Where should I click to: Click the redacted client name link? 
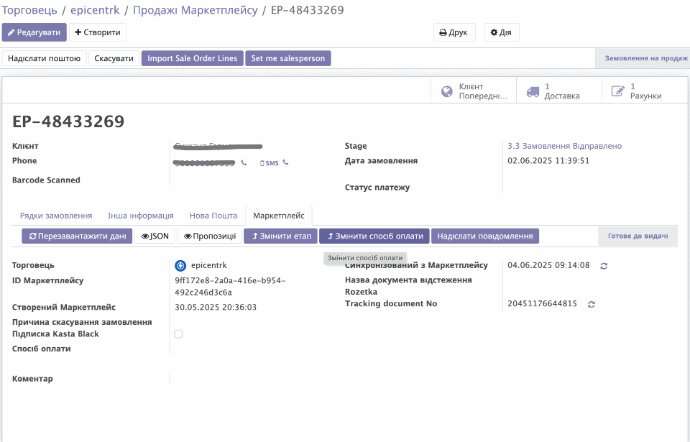[x=218, y=146]
